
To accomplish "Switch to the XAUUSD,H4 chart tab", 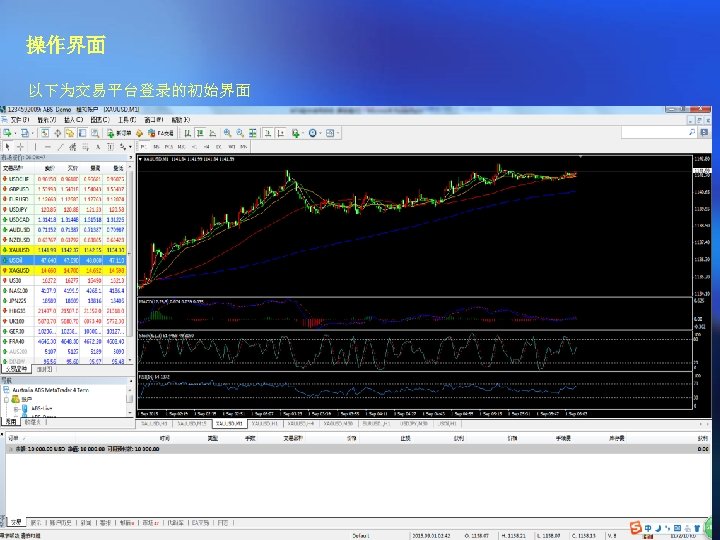I will 301,424.
